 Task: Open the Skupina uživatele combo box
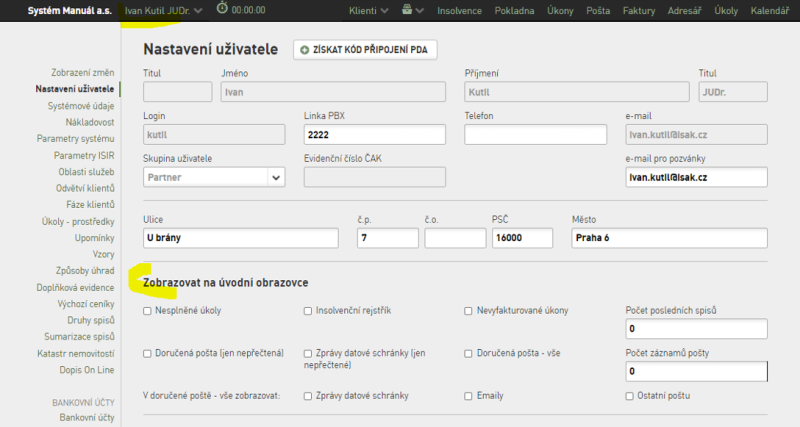(x=214, y=178)
